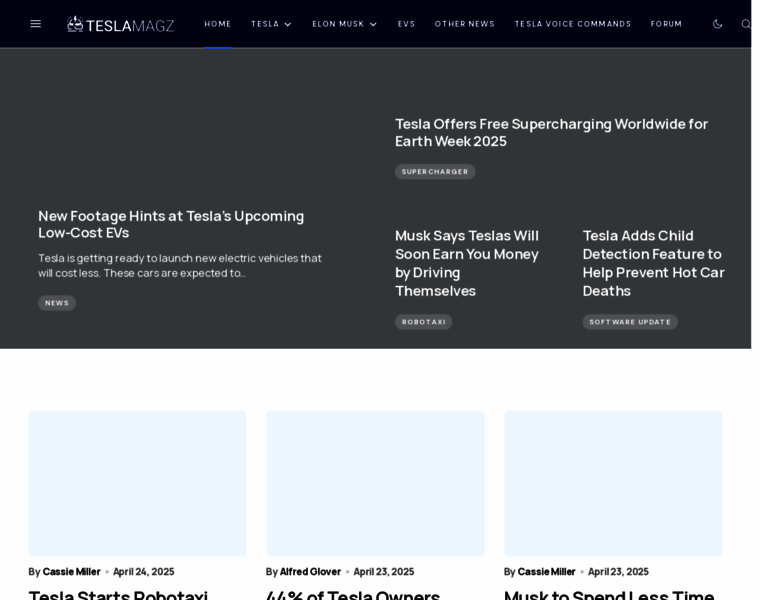
Task: Open the Other News menu item
Action: [x=464, y=24]
